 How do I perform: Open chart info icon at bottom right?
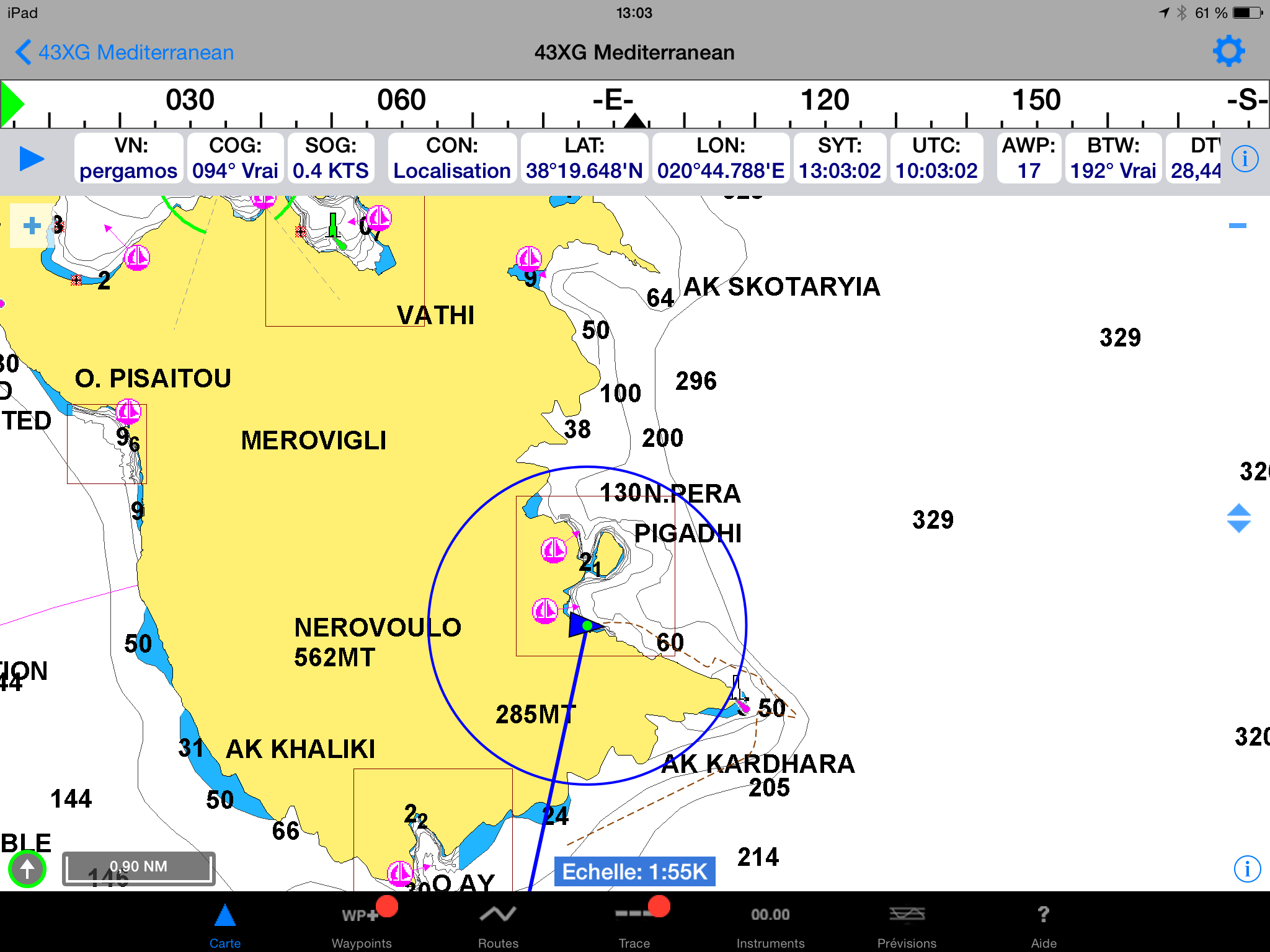click(x=1246, y=869)
